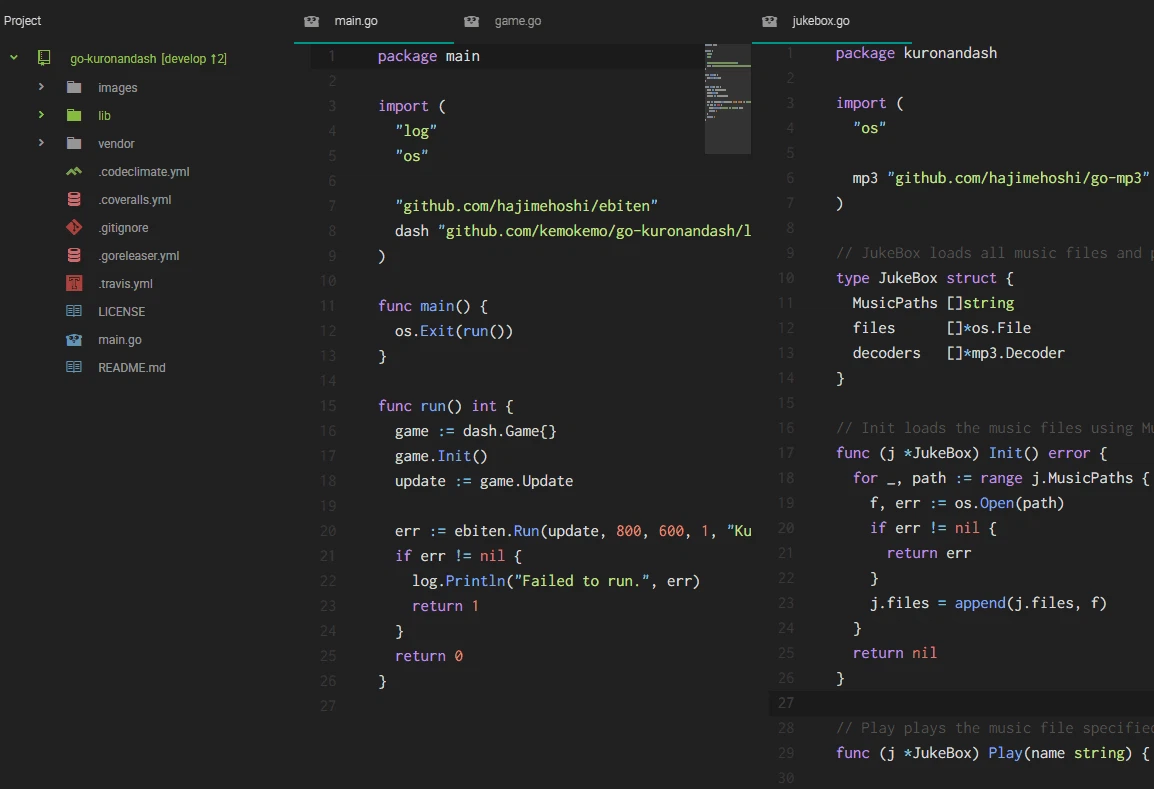Click the README.md file icon
The height and width of the screenshot is (789, 1154).
point(73,367)
